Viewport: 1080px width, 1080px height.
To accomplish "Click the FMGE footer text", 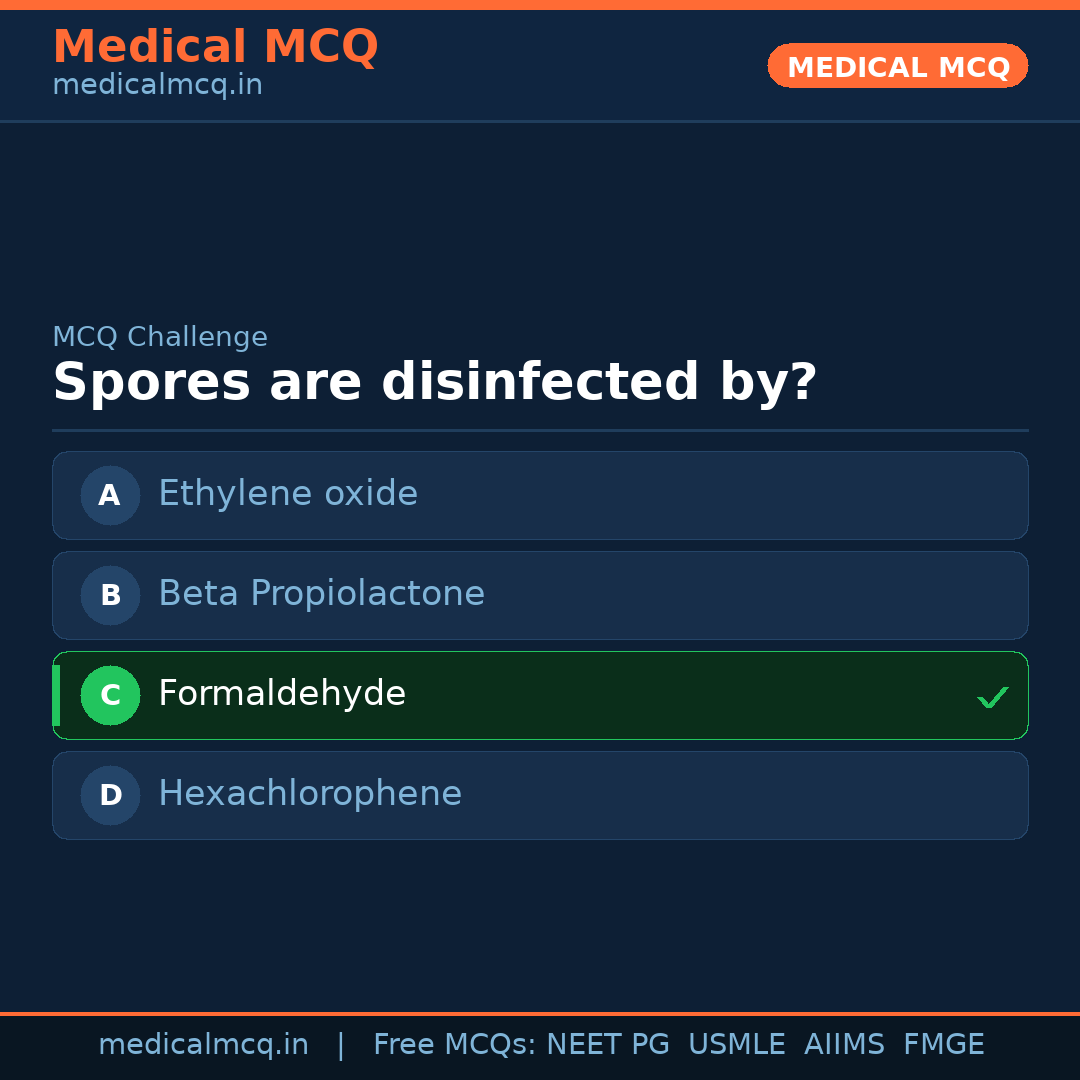I will click(943, 1045).
